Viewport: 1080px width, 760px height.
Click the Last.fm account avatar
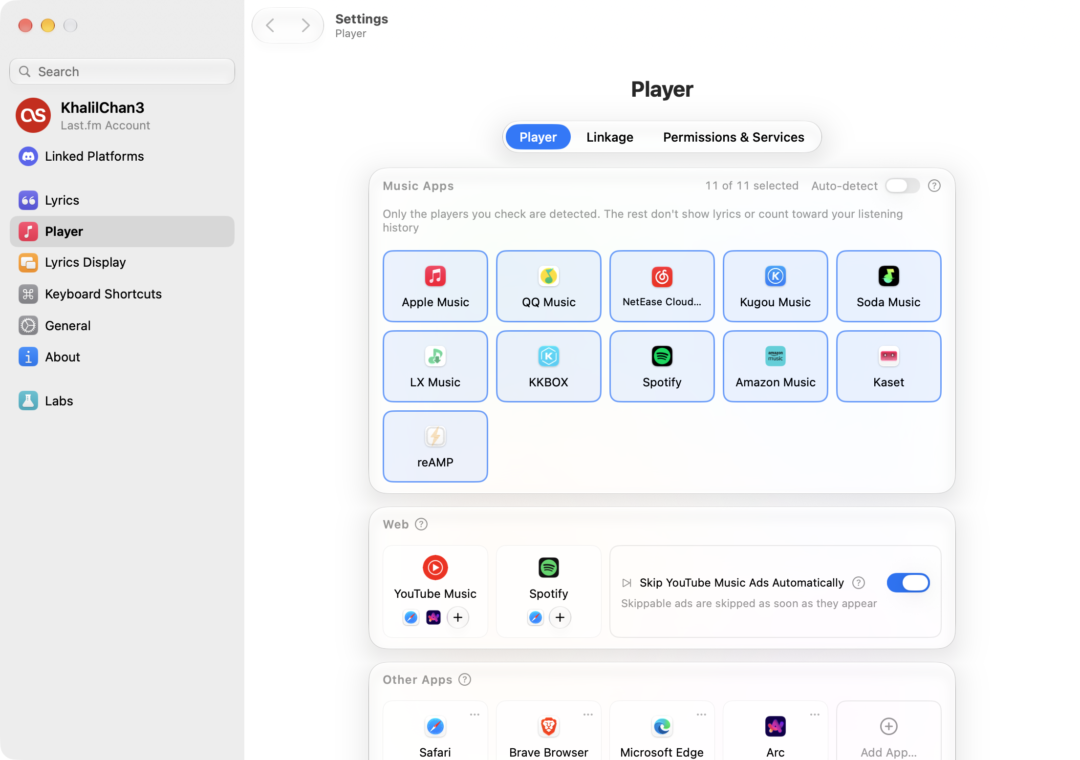[33, 115]
